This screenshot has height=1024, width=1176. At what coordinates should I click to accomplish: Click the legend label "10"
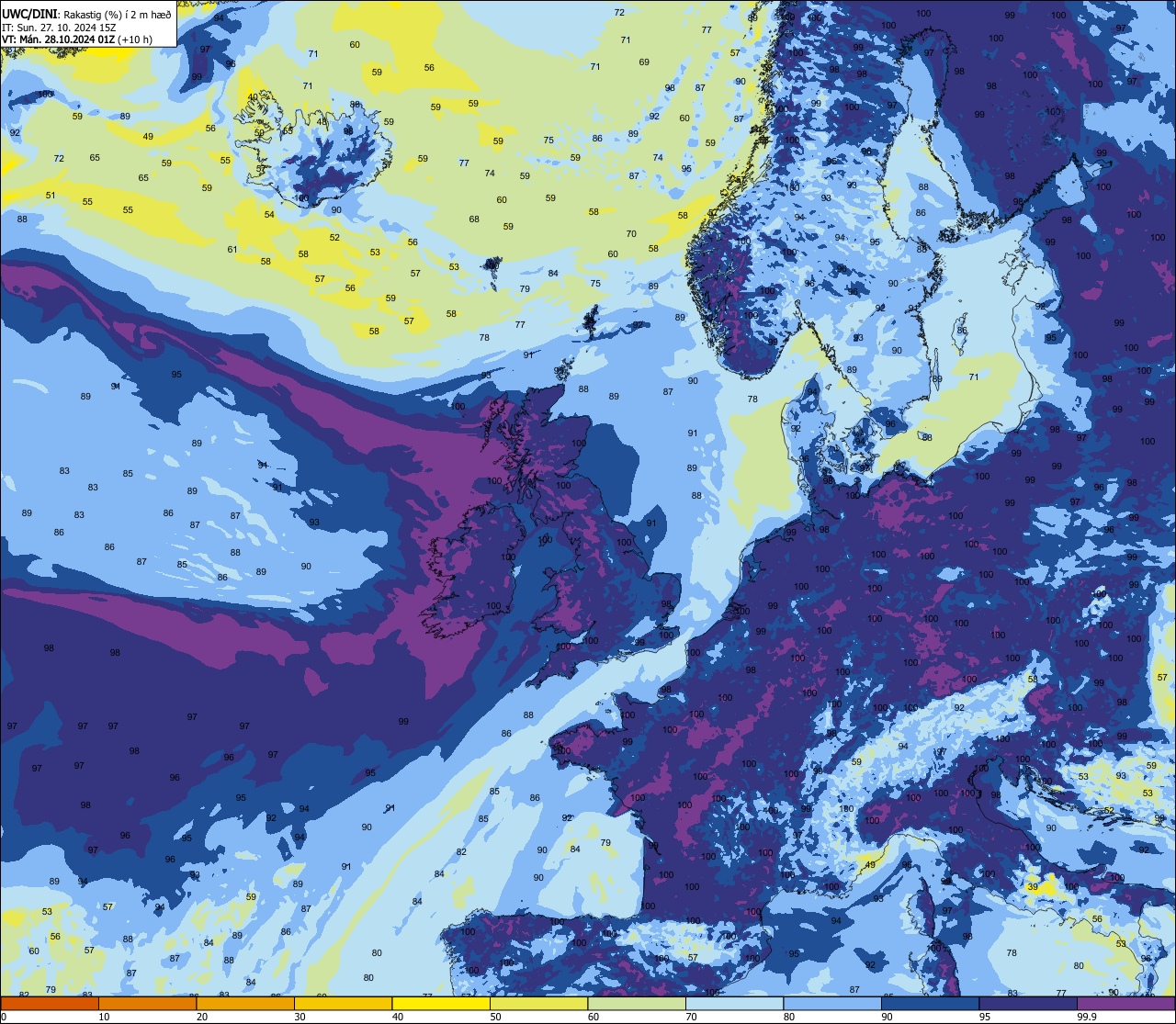point(104,1017)
